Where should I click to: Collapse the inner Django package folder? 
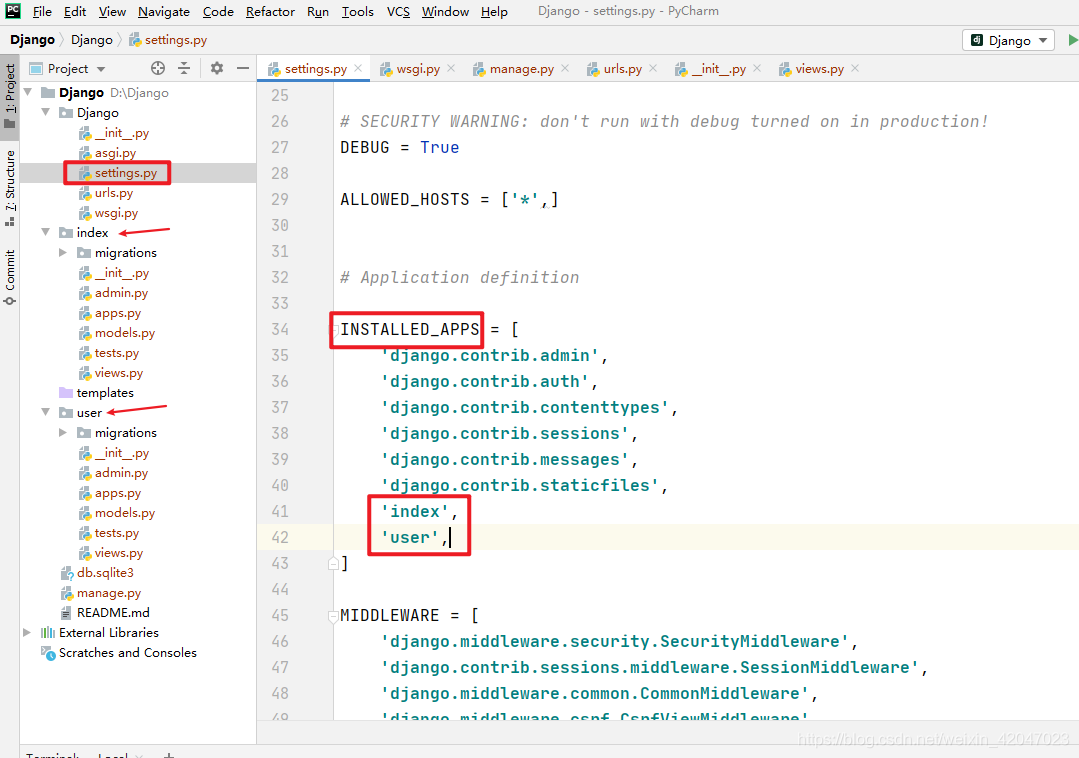(x=45, y=112)
